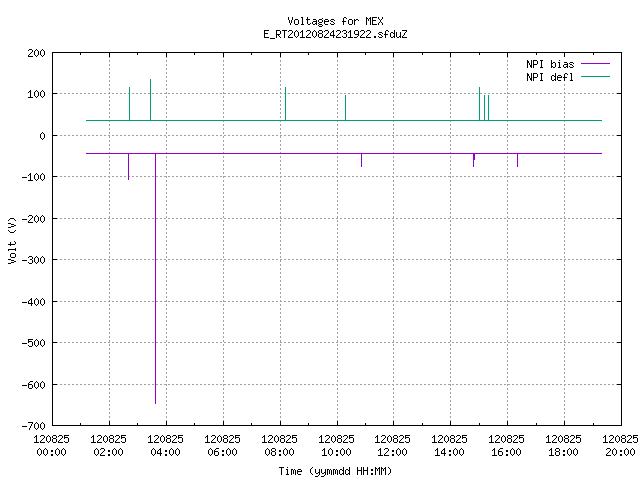The height and width of the screenshot is (480, 640).
Task: Click the chart title 'Voltages for MEX'
Action: [x=335, y=21]
